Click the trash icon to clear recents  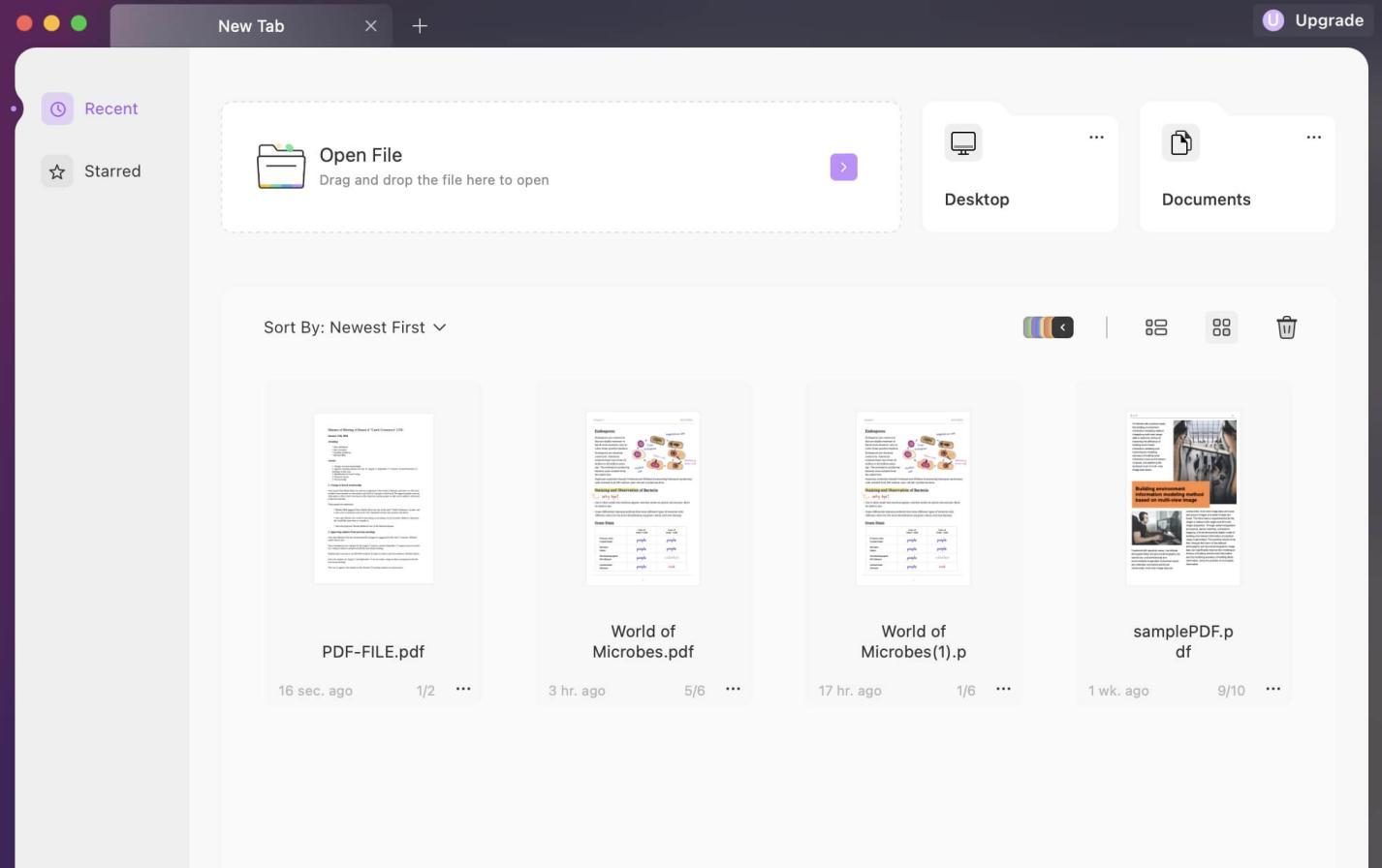point(1286,327)
